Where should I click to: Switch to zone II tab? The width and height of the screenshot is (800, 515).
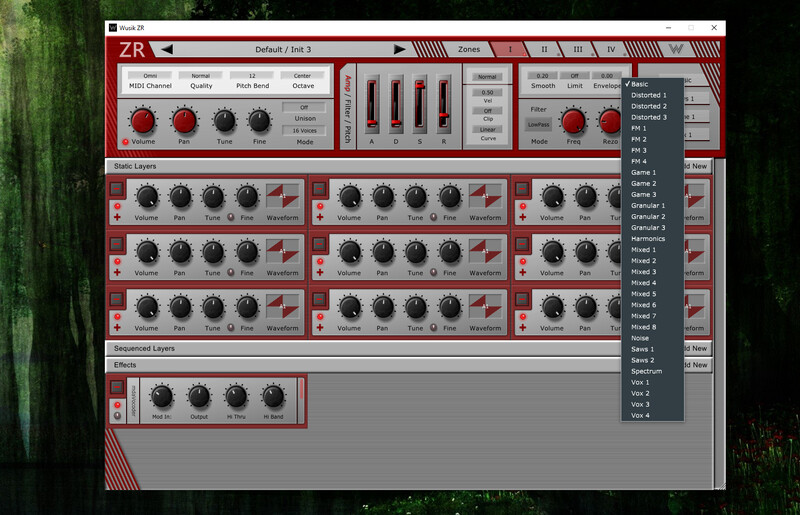(544, 50)
